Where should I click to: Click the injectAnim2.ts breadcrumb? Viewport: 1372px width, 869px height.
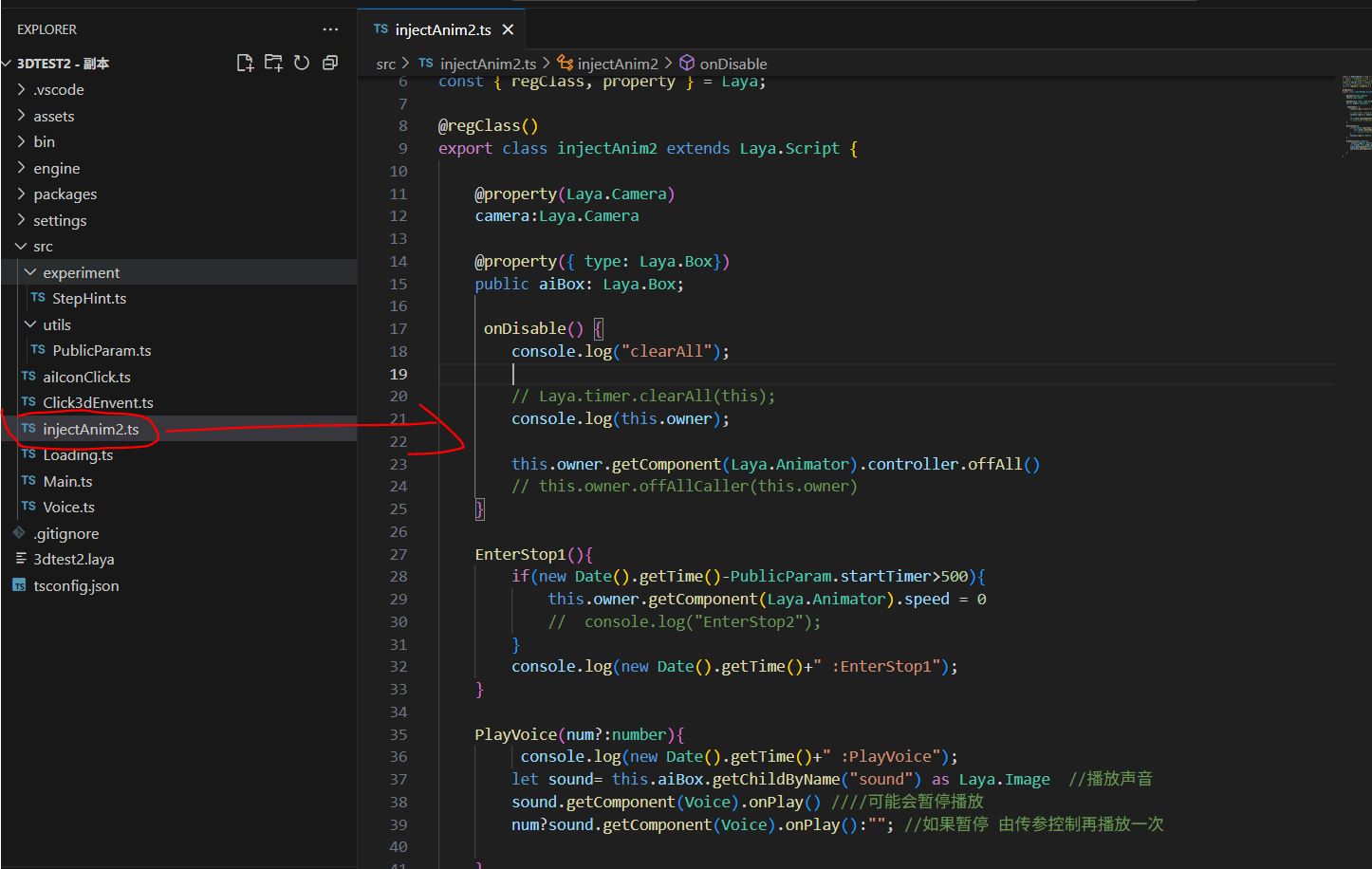[x=488, y=64]
